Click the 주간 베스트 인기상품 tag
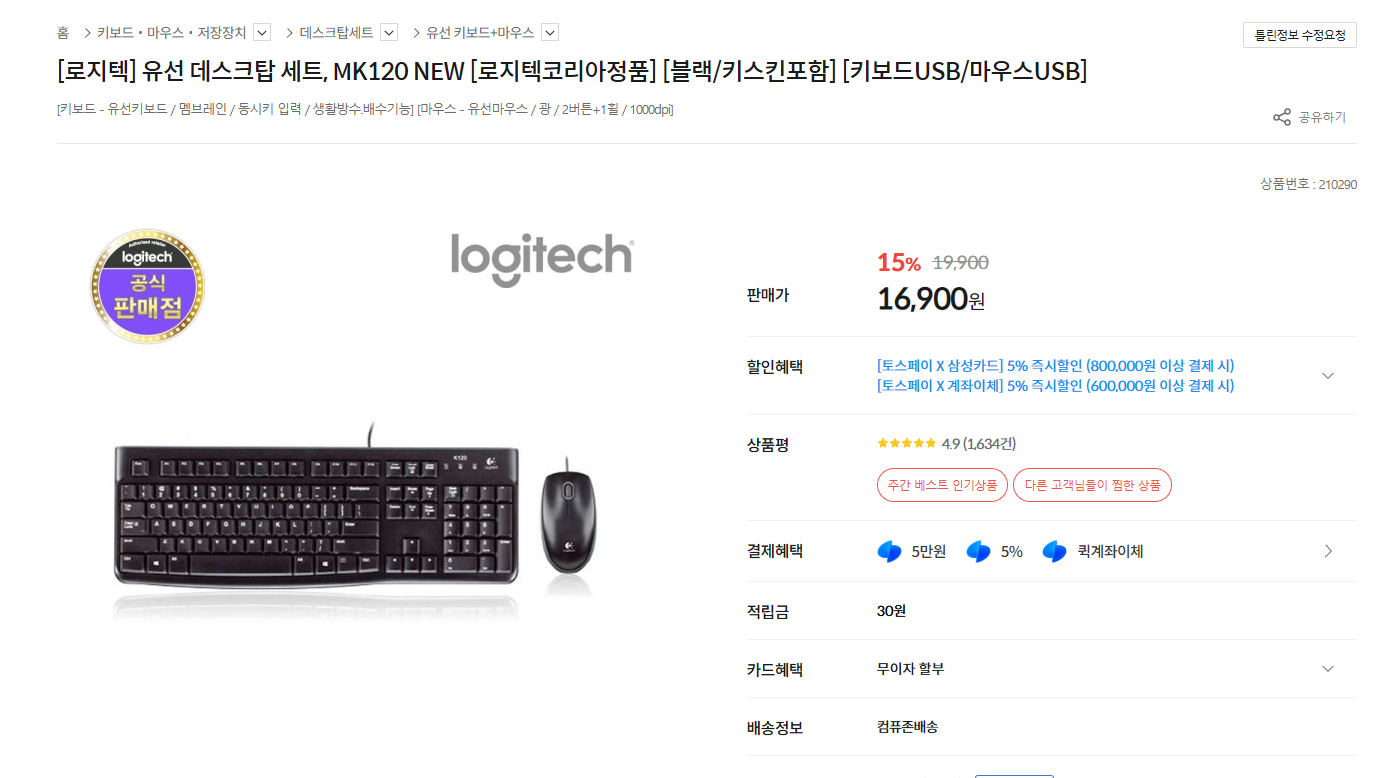1398x778 pixels. (942, 485)
